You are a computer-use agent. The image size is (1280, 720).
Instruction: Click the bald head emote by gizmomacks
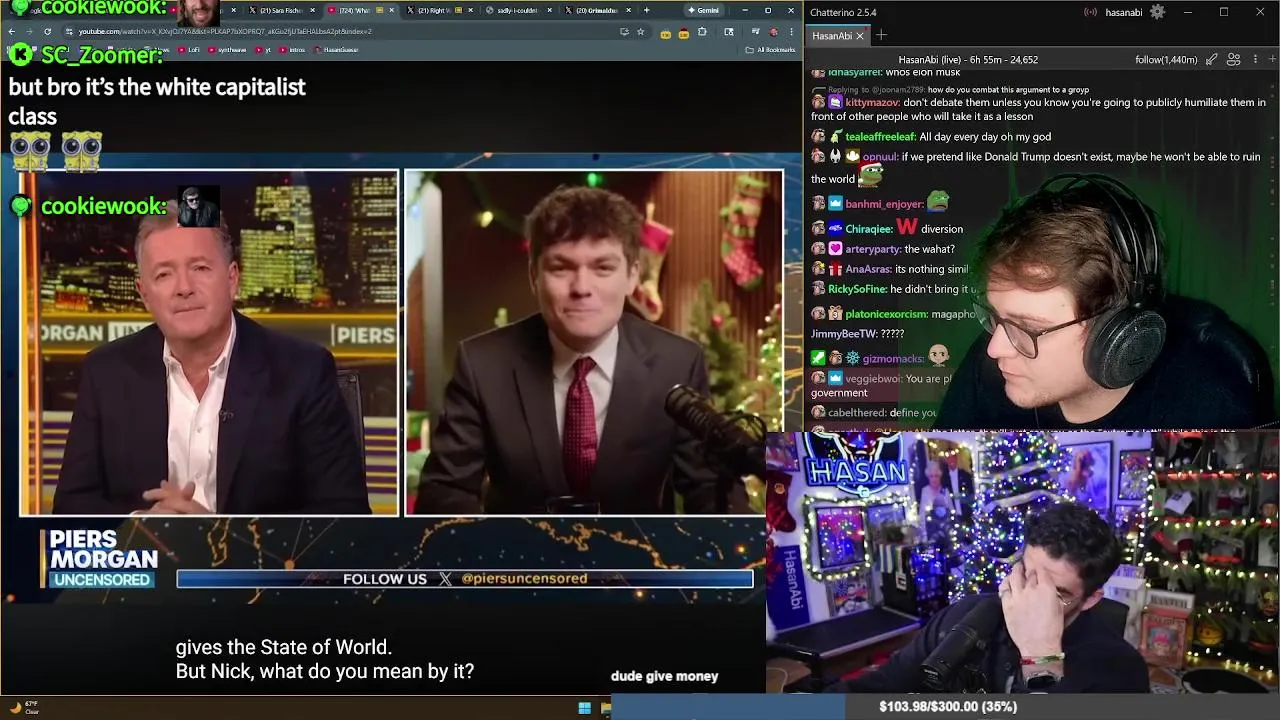click(938, 356)
